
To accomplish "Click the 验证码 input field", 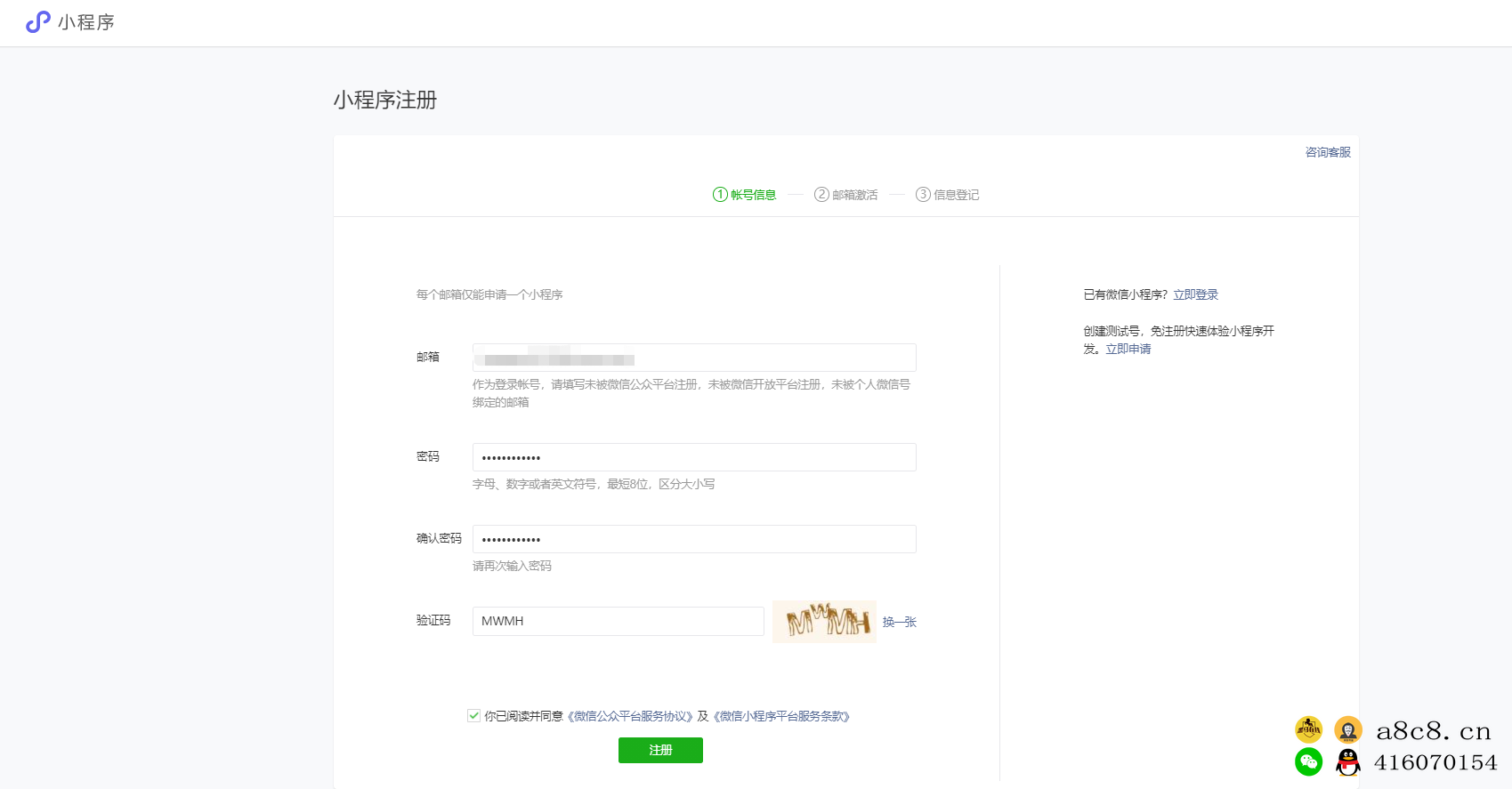I will click(619, 621).
